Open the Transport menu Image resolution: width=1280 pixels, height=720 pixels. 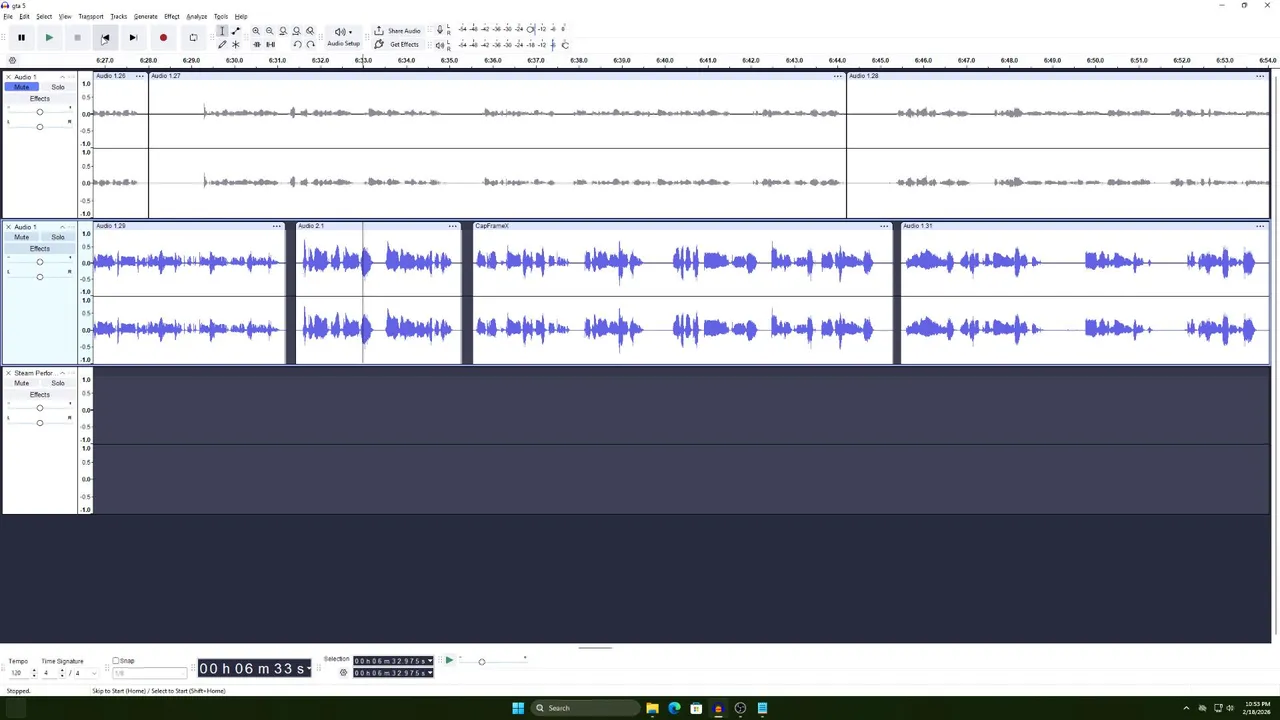coord(91,17)
